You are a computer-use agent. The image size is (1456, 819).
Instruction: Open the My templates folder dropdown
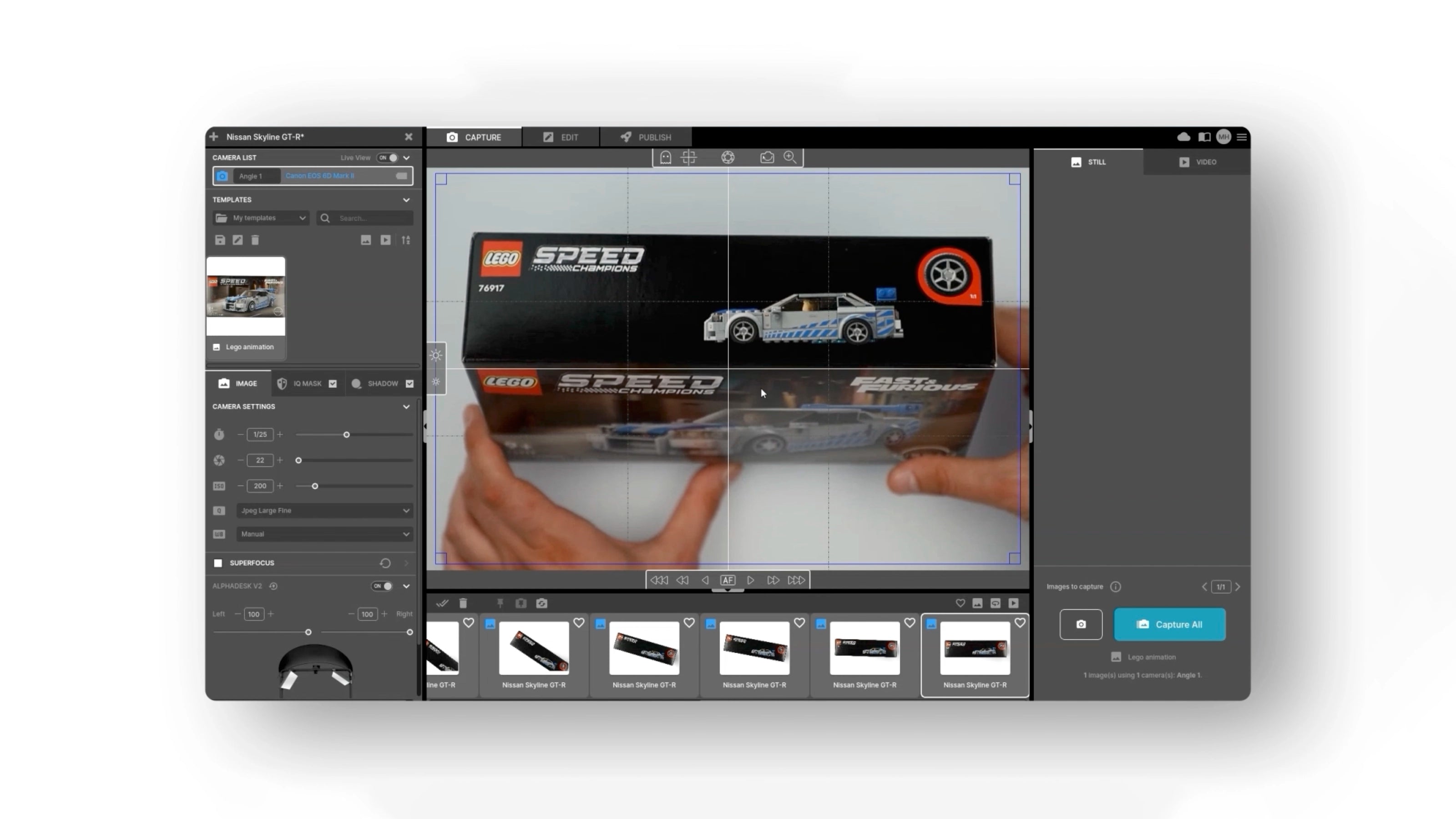click(261, 218)
